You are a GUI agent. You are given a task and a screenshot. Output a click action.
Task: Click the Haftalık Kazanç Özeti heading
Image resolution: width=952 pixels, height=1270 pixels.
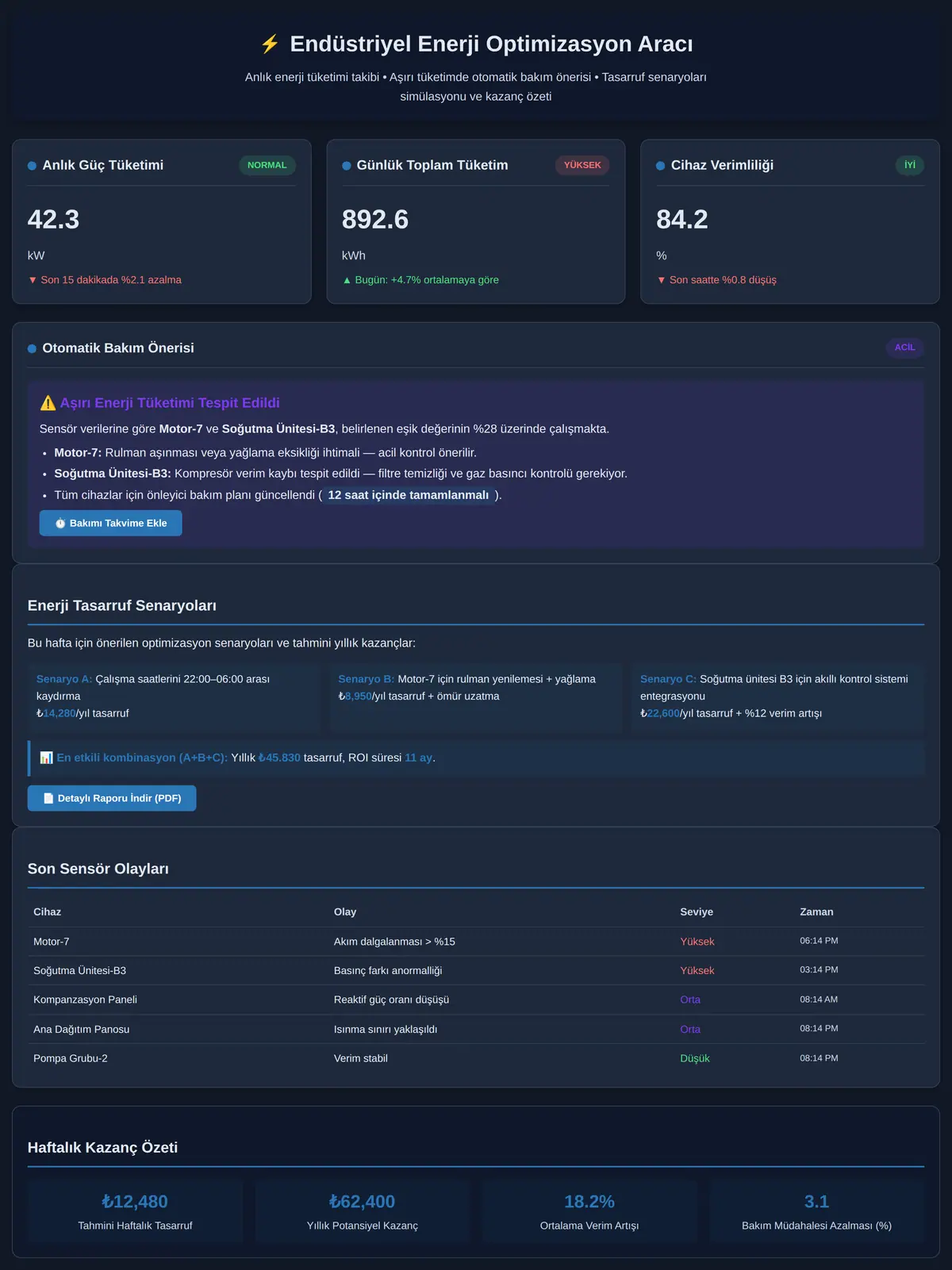point(102,1148)
